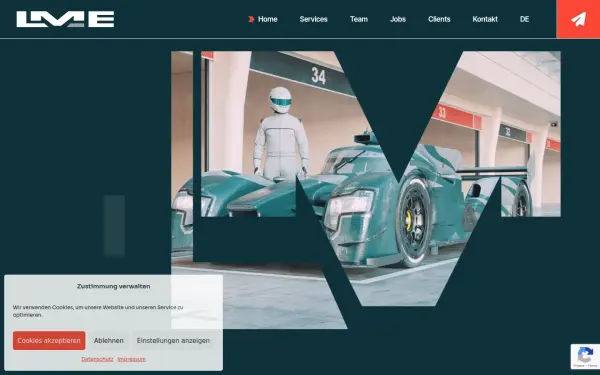600x375 pixels.
Task: Accept cookies with Cookies akzeptieren
Action: [49, 341]
